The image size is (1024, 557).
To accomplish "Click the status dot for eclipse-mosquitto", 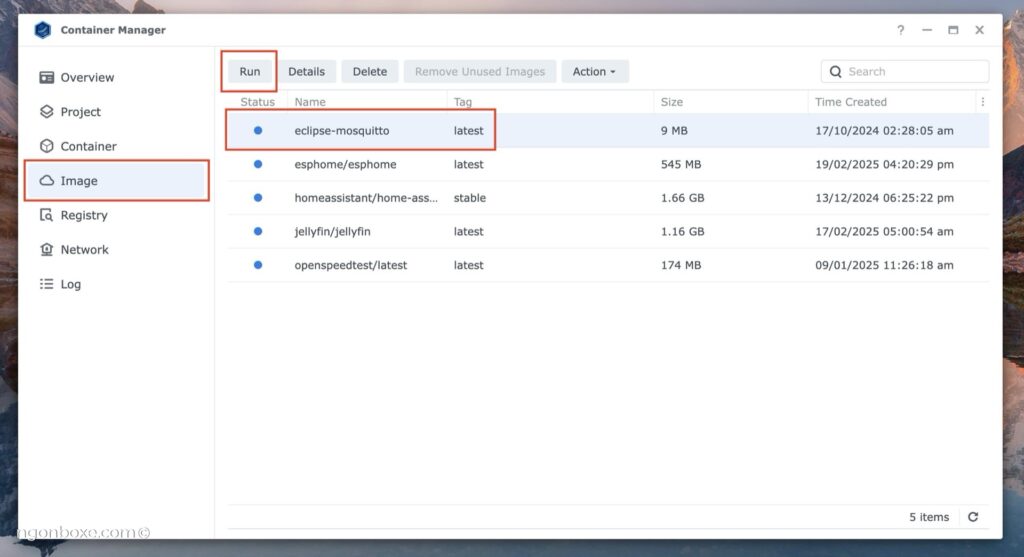I will coord(258,131).
